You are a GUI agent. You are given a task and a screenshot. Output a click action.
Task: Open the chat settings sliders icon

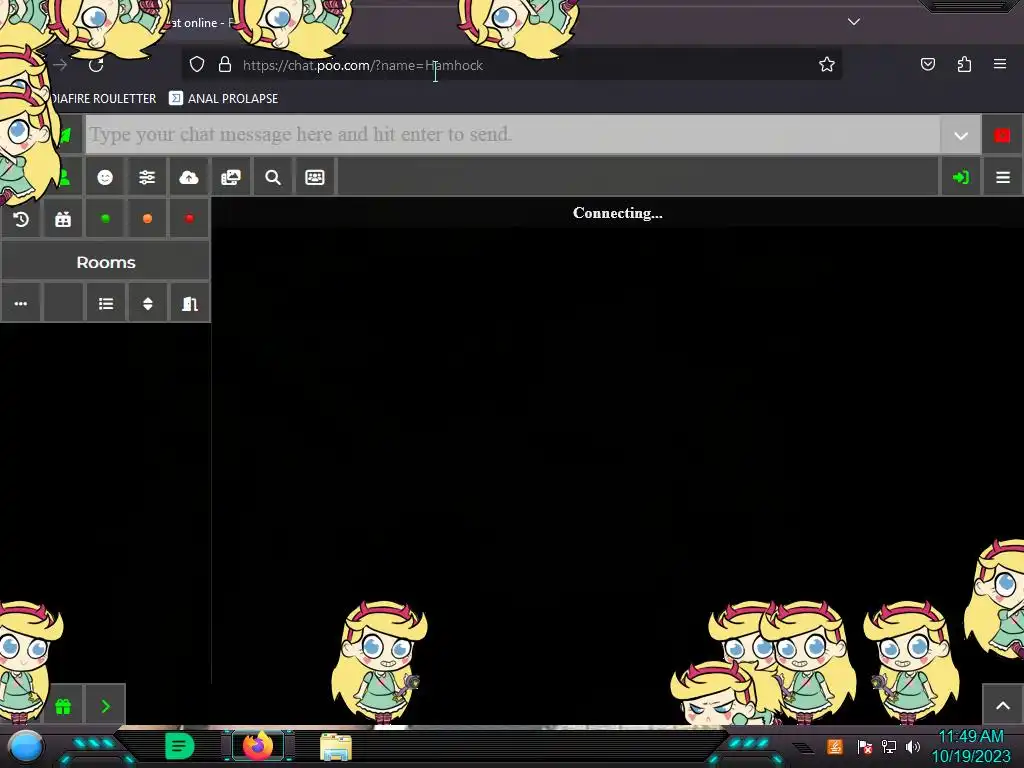(x=147, y=178)
